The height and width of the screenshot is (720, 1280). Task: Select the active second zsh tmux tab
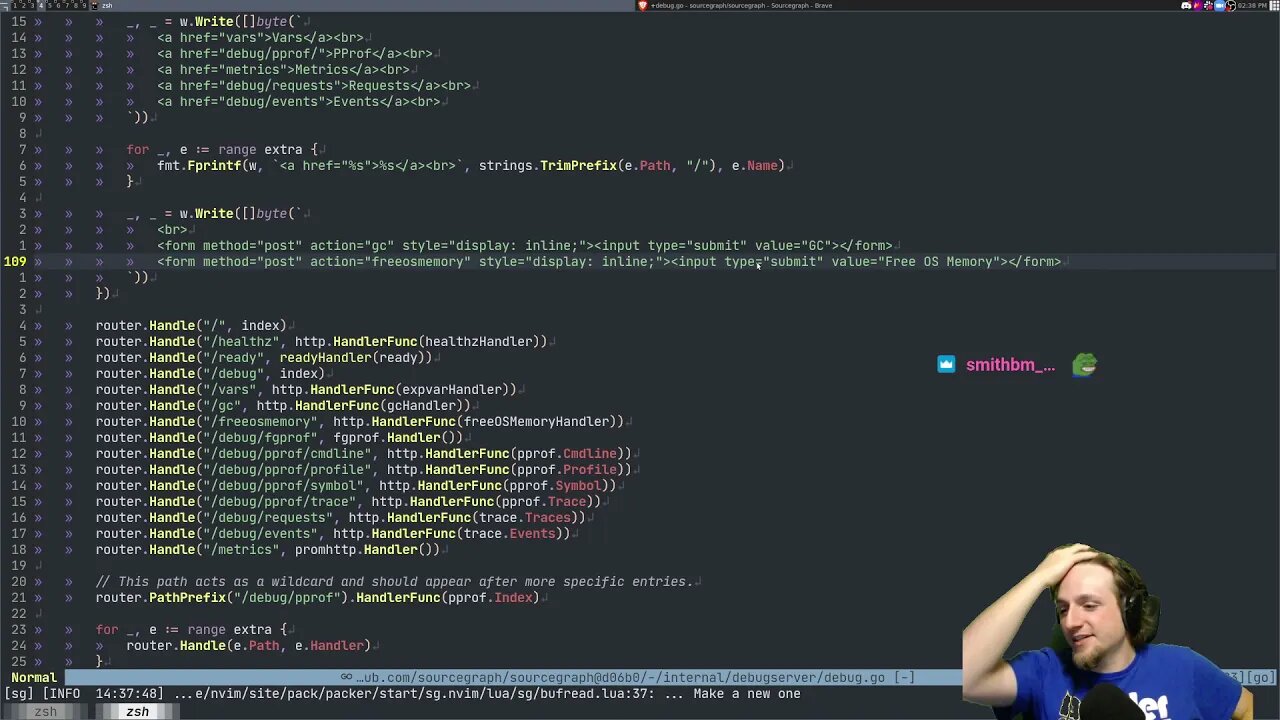pos(137,712)
